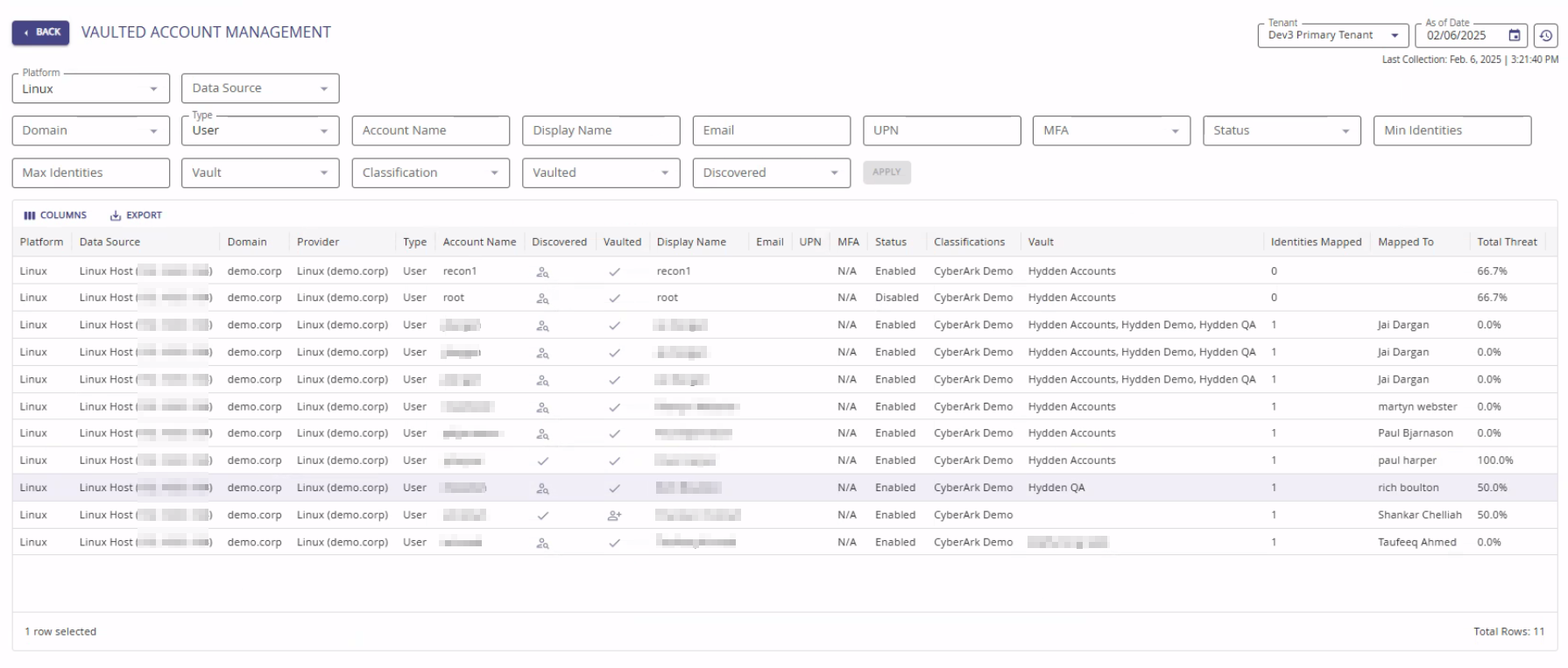Image resolution: width=1568 pixels, height=668 pixels.
Task: Click vaulted checkmark in Paul Bjarnason row
Action: (x=615, y=434)
